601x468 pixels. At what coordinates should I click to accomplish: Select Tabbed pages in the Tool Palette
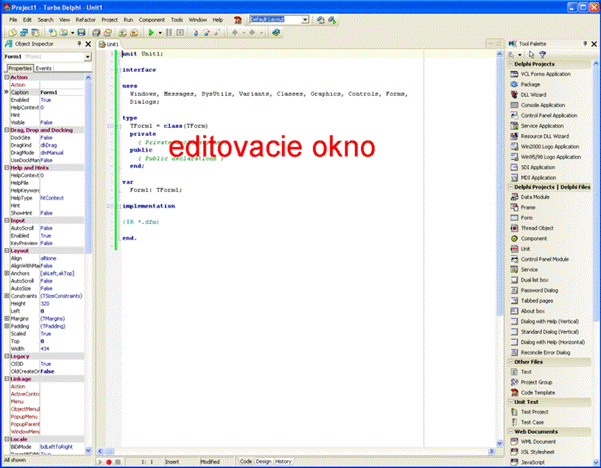[532, 301]
